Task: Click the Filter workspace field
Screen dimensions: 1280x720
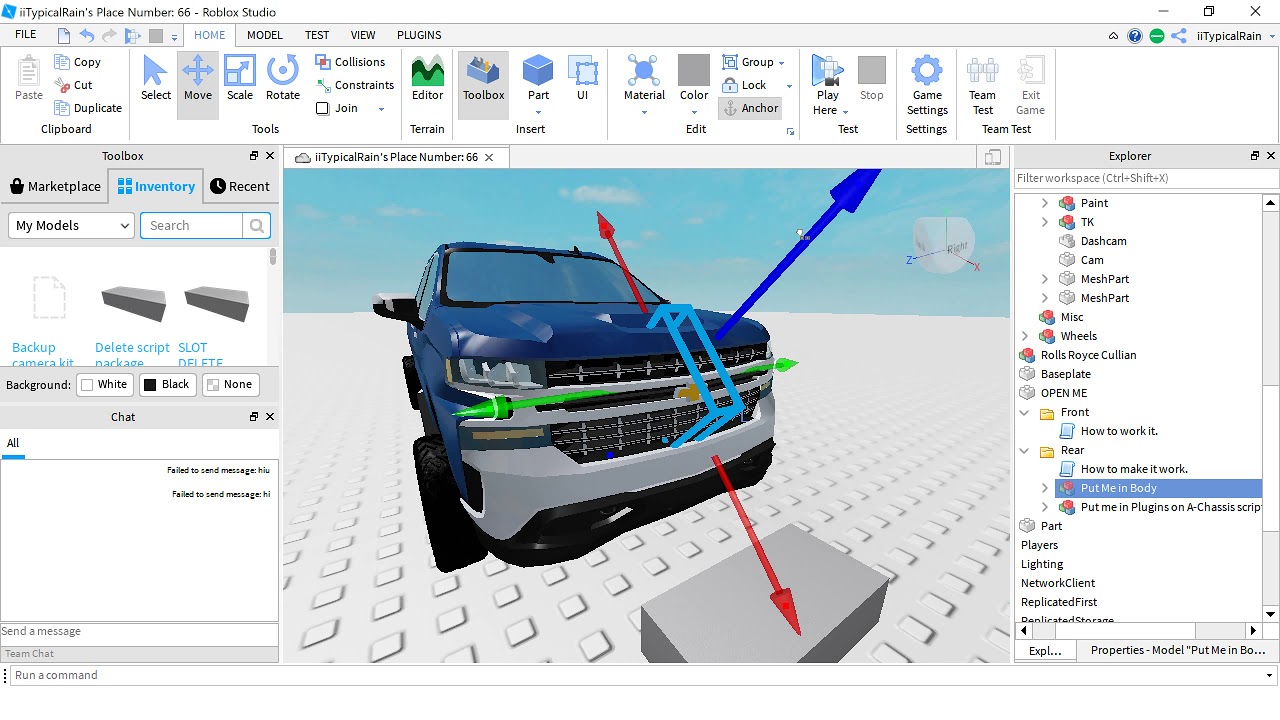Action: pyautogui.click(x=1146, y=178)
